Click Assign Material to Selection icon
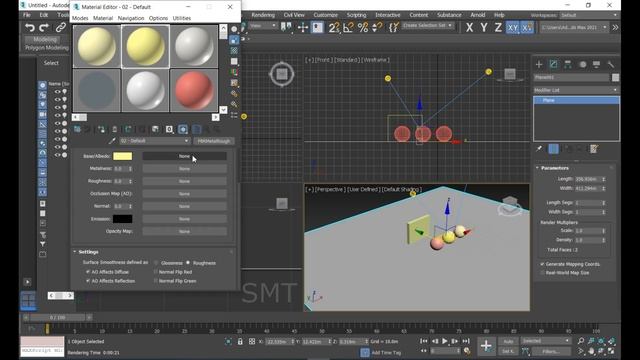 101,129
